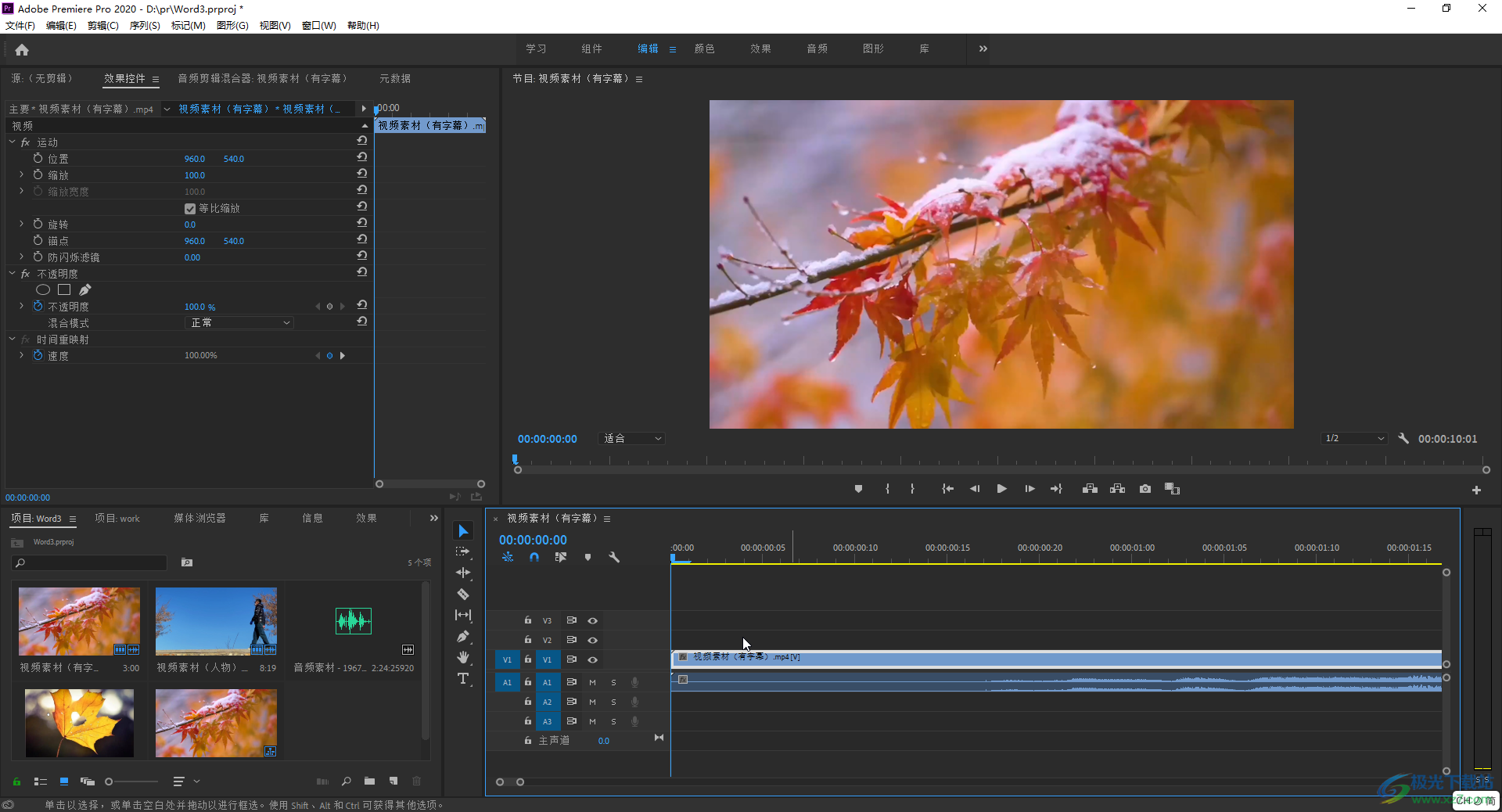Viewport: 1502px width, 812px height.
Task: Switch to the Color workspace
Action: coord(704,49)
